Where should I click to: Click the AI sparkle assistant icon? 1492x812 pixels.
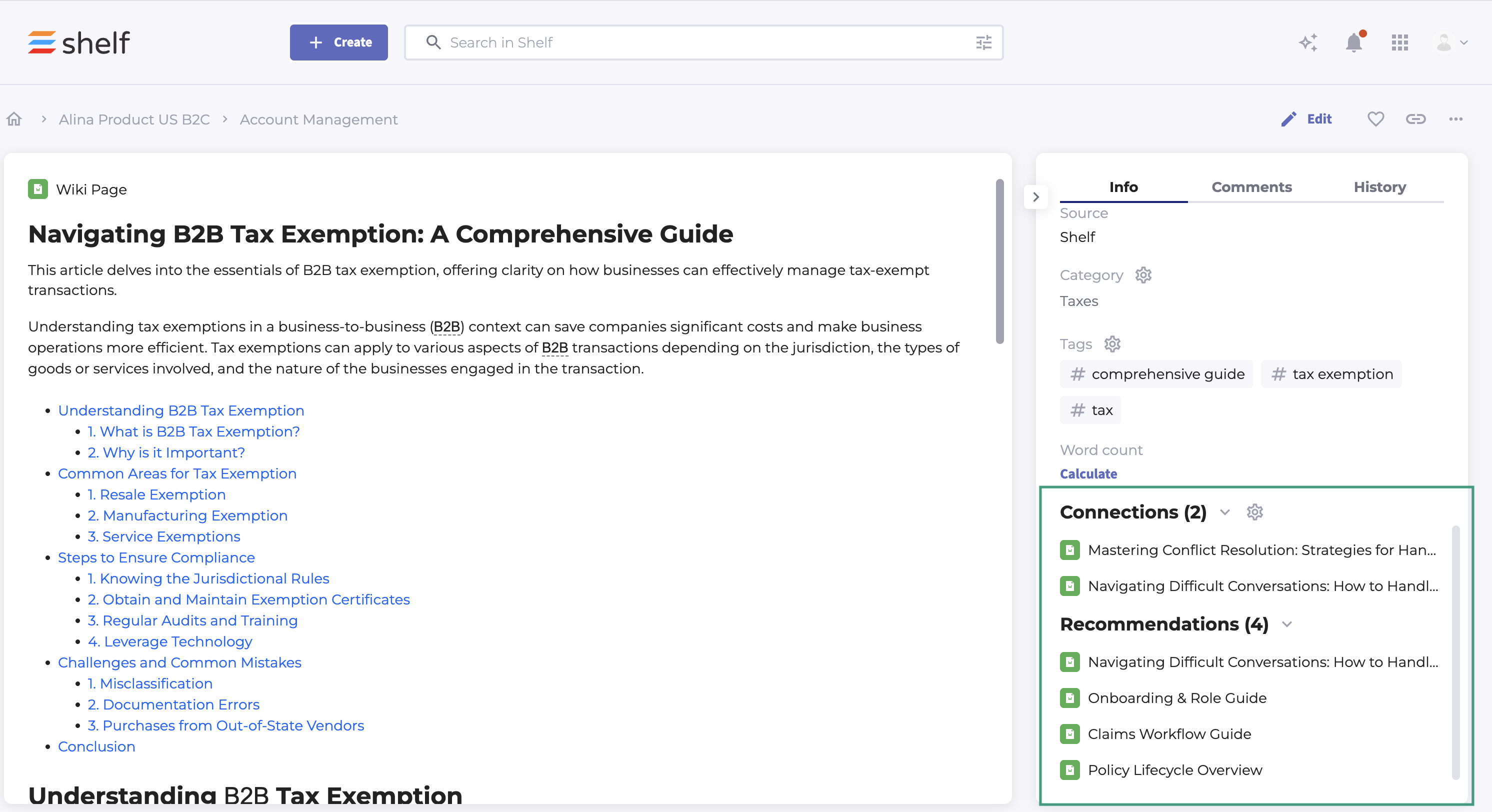pyautogui.click(x=1308, y=42)
